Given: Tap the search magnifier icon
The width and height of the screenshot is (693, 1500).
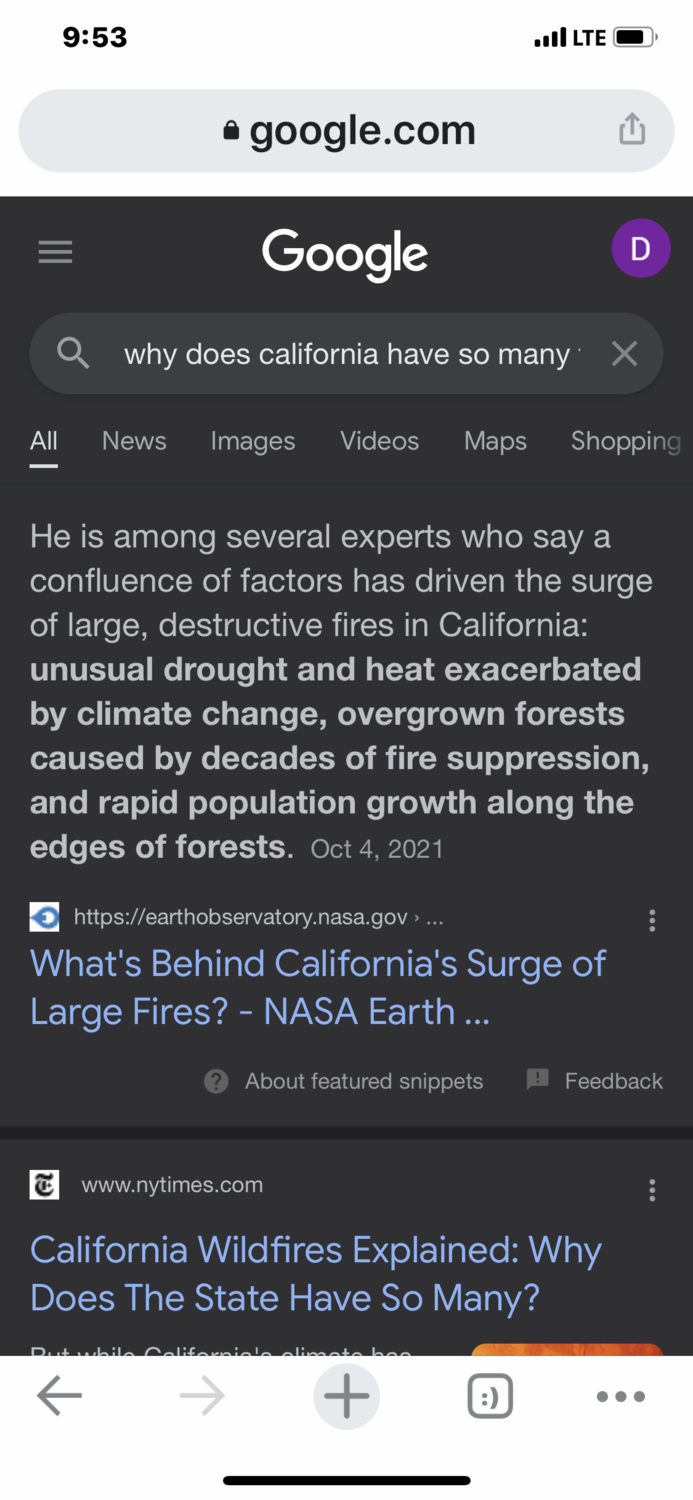Looking at the screenshot, I should tap(73, 353).
